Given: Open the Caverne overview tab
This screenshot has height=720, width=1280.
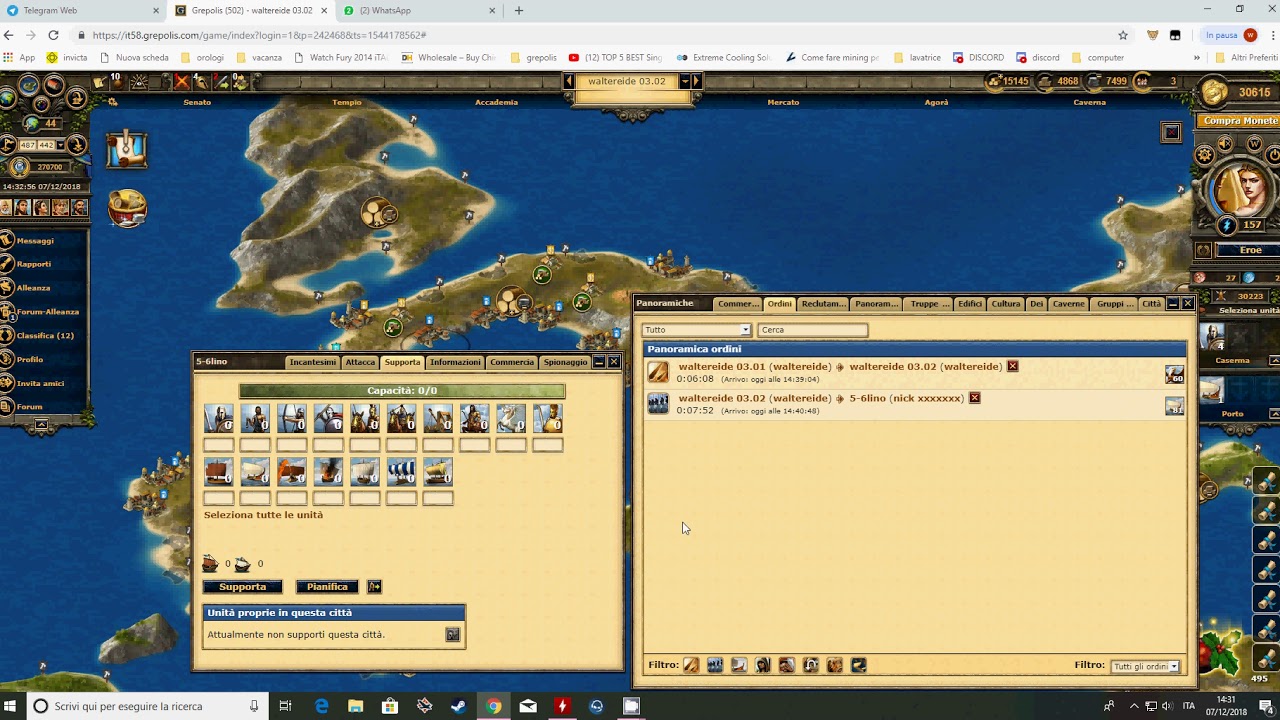Looking at the screenshot, I should tap(1068, 304).
